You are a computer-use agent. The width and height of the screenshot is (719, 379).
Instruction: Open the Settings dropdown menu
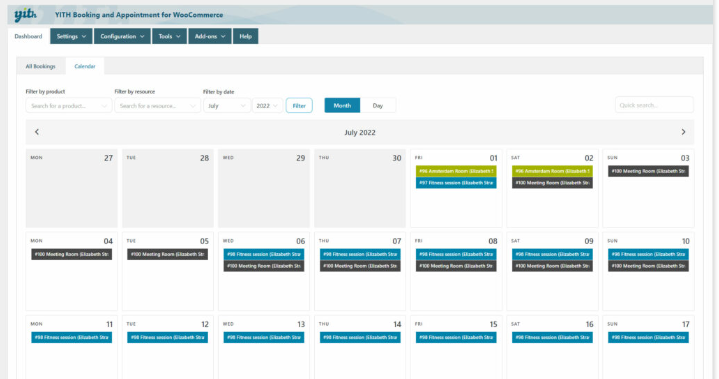pyautogui.click(x=71, y=36)
